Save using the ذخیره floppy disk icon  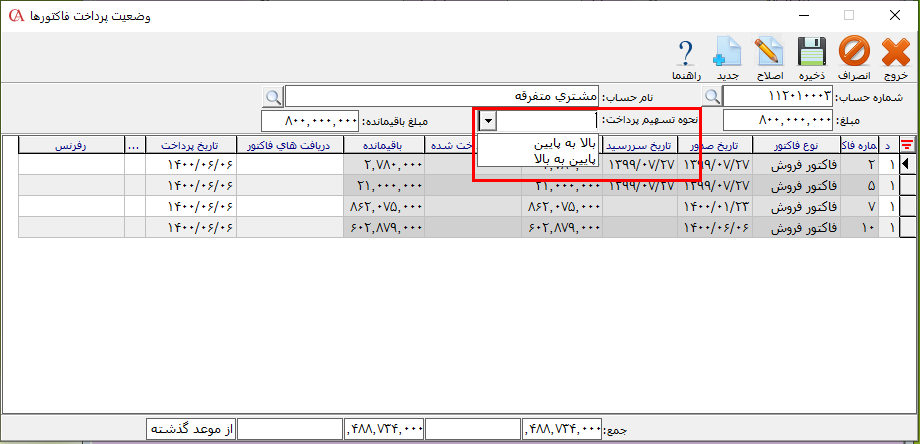[810, 52]
